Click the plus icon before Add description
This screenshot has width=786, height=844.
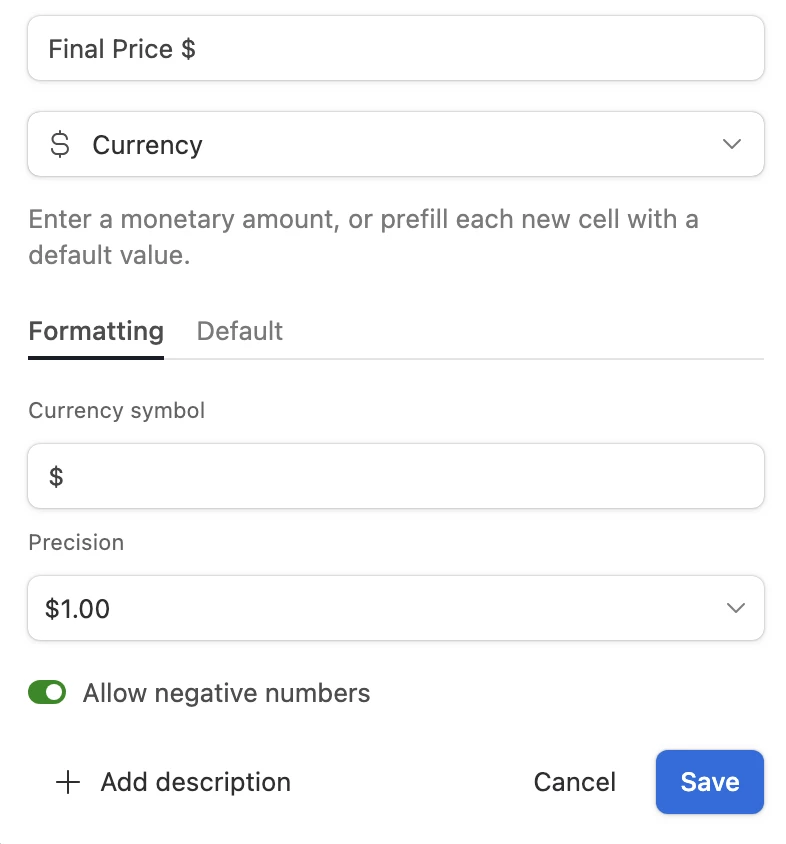click(67, 782)
